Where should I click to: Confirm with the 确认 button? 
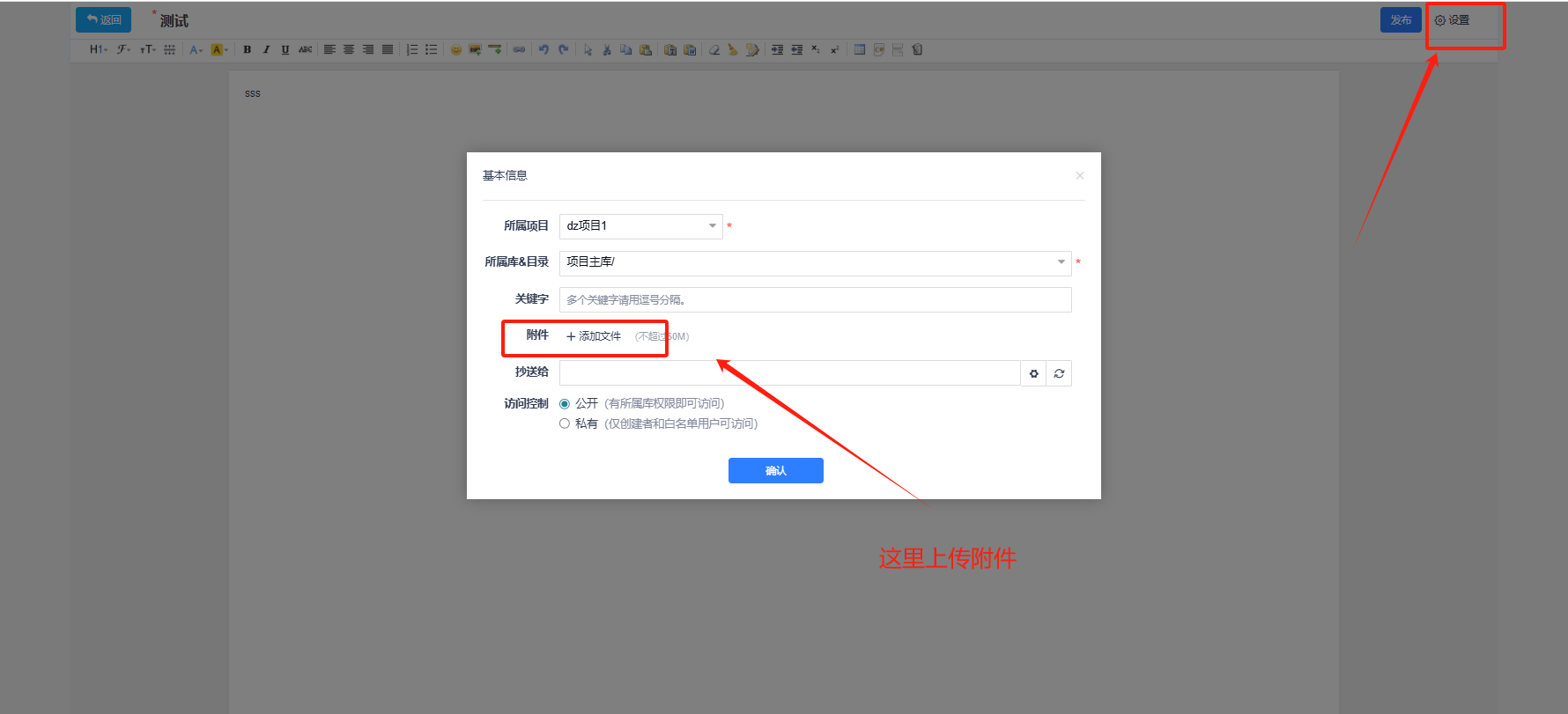pos(776,471)
